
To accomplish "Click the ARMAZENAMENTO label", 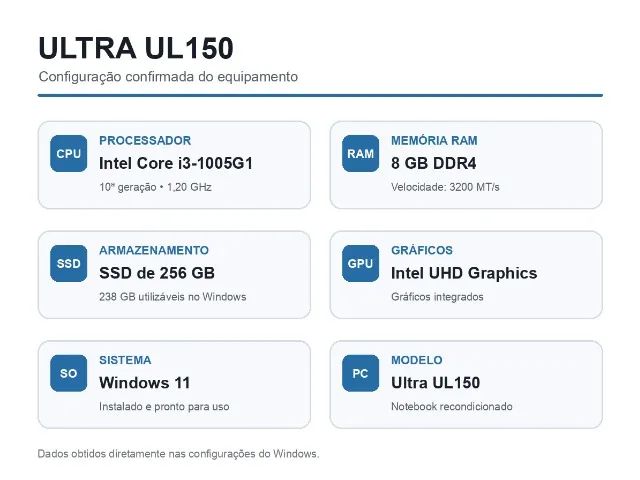I will point(154,250).
